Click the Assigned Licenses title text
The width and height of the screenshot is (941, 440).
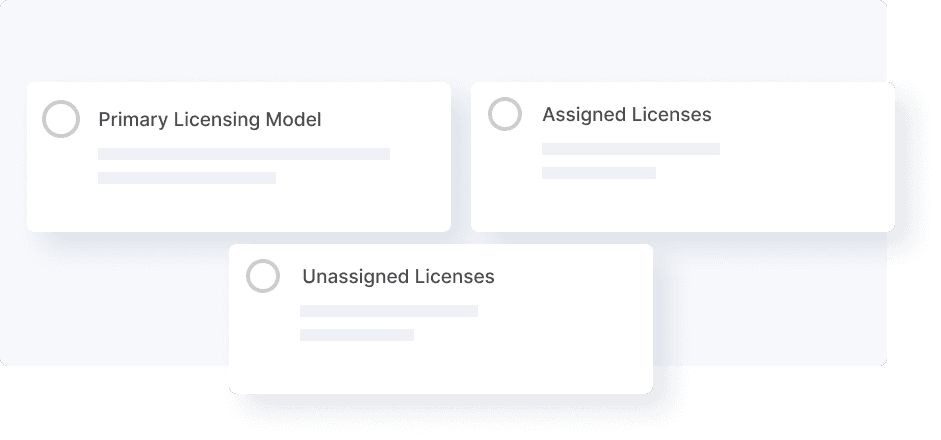pos(626,115)
